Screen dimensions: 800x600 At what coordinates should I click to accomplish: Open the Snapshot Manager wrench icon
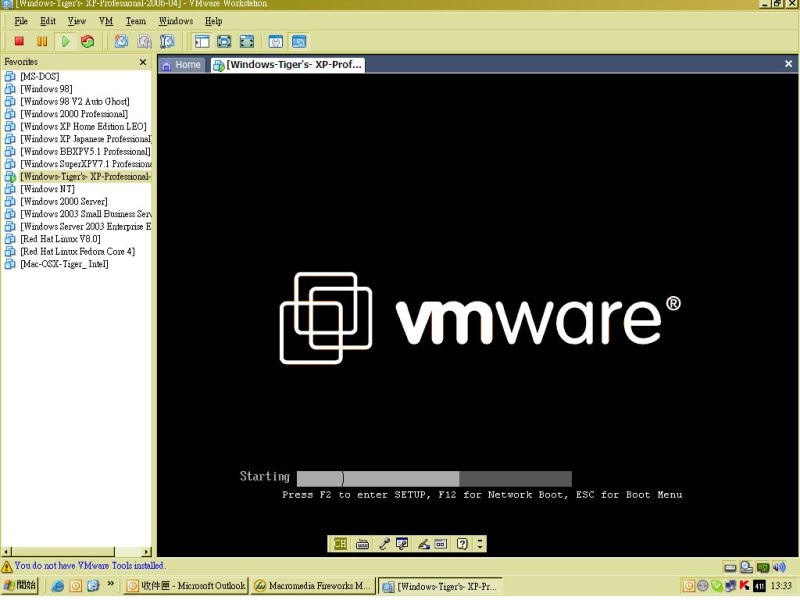(167, 41)
